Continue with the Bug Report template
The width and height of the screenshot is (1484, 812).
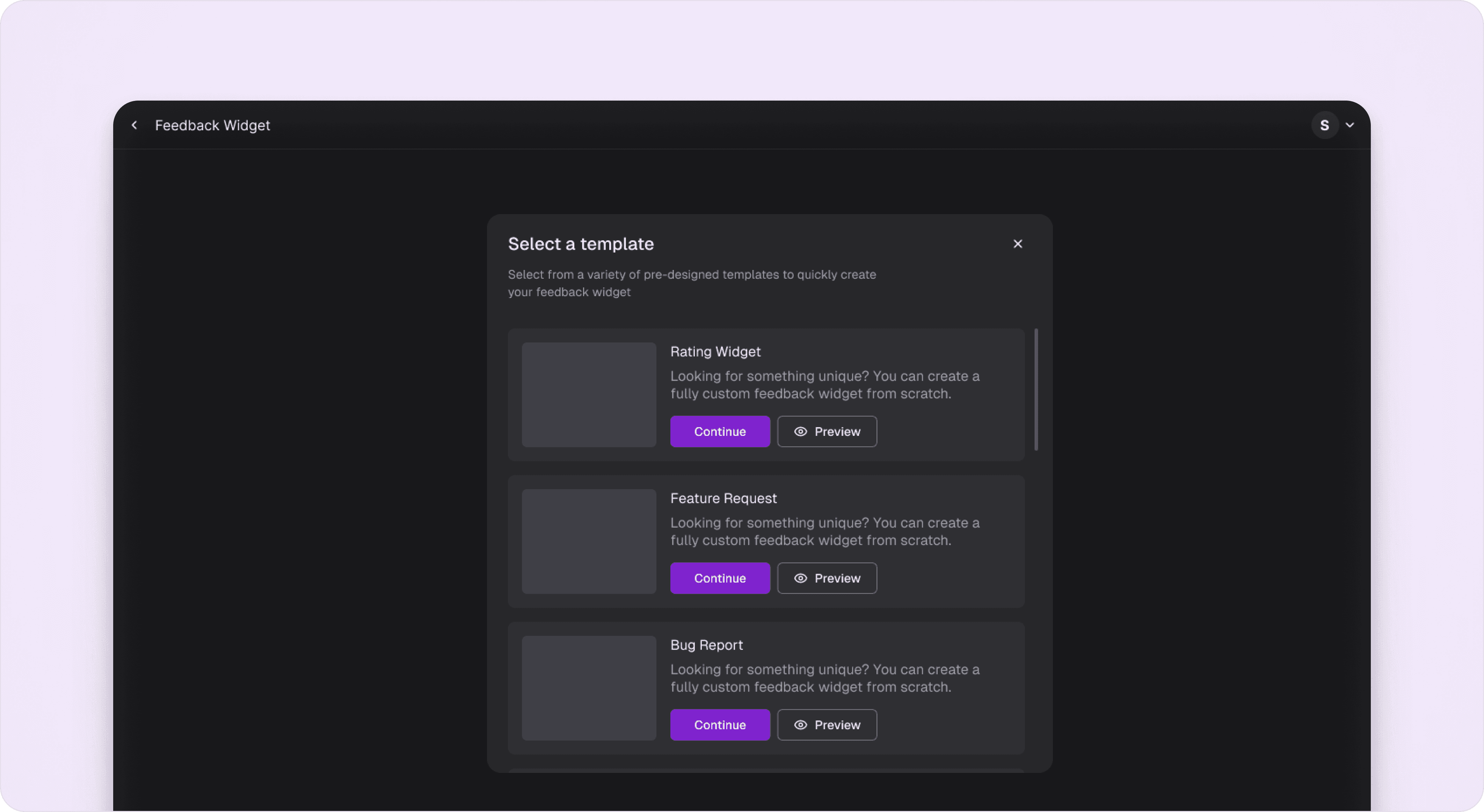point(720,724)
